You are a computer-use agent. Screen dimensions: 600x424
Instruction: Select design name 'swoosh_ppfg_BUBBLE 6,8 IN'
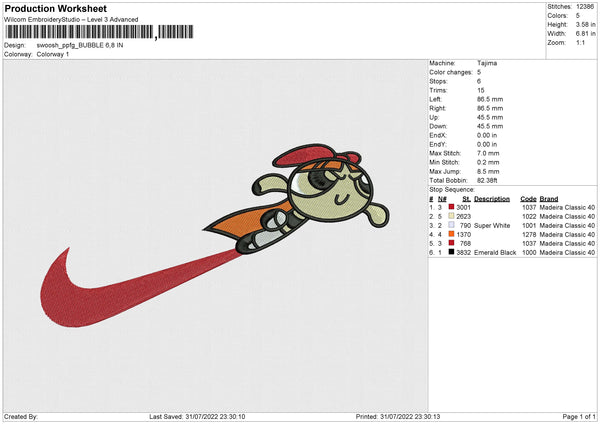pyautogui.click(x=80, y=45)
